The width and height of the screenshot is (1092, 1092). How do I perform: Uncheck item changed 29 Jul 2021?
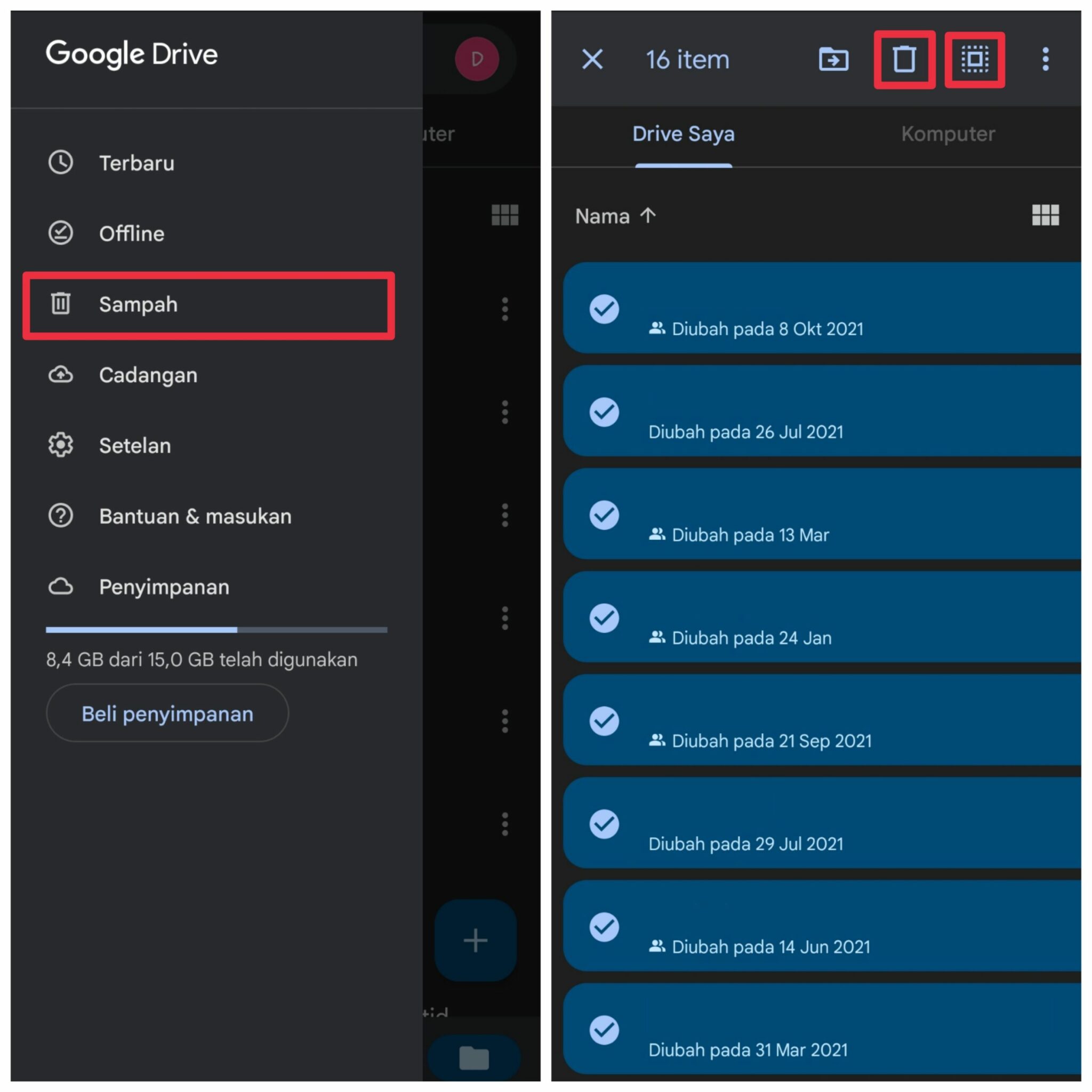[604, 823]
